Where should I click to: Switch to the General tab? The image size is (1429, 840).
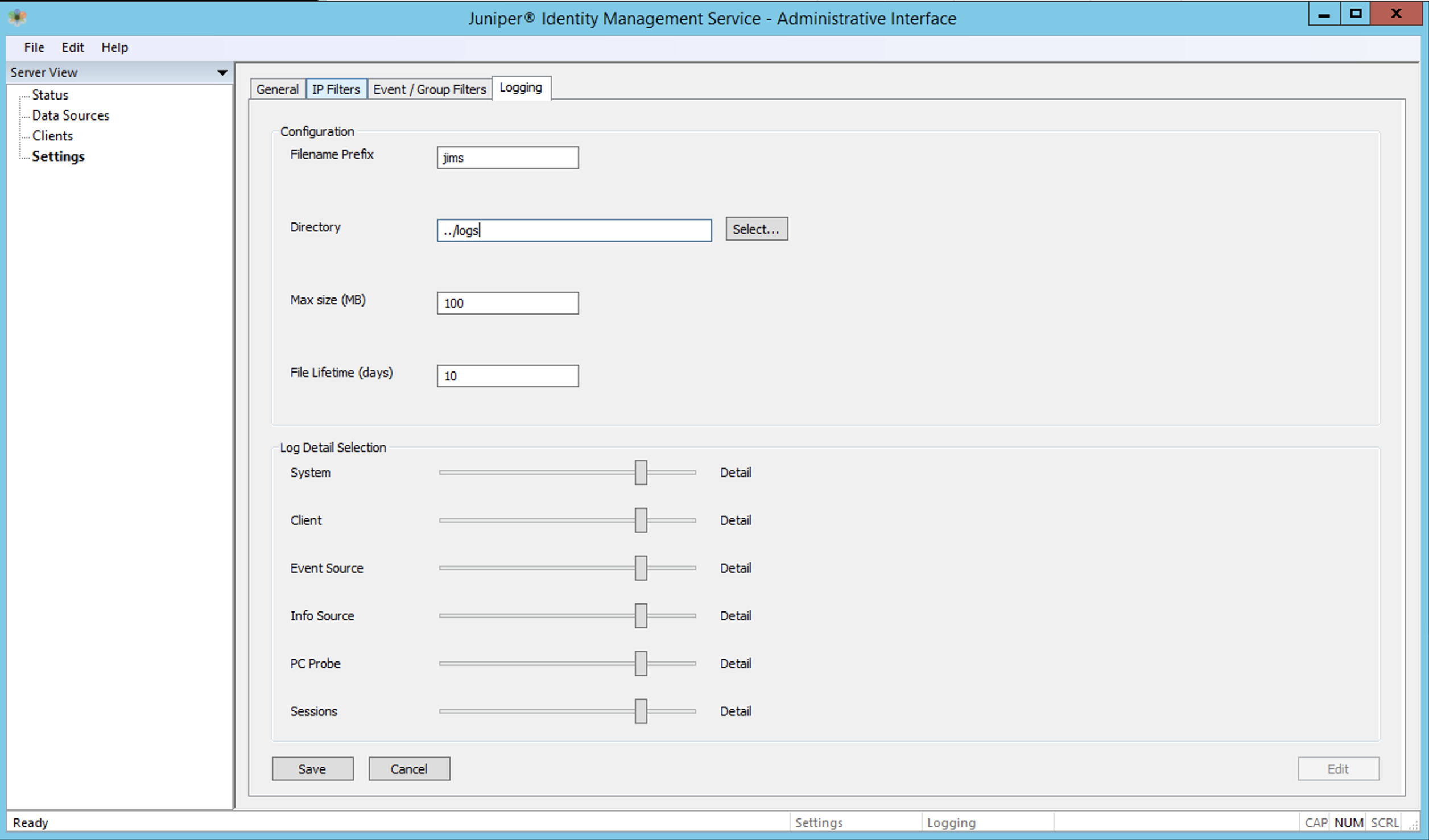pos(278,89)
